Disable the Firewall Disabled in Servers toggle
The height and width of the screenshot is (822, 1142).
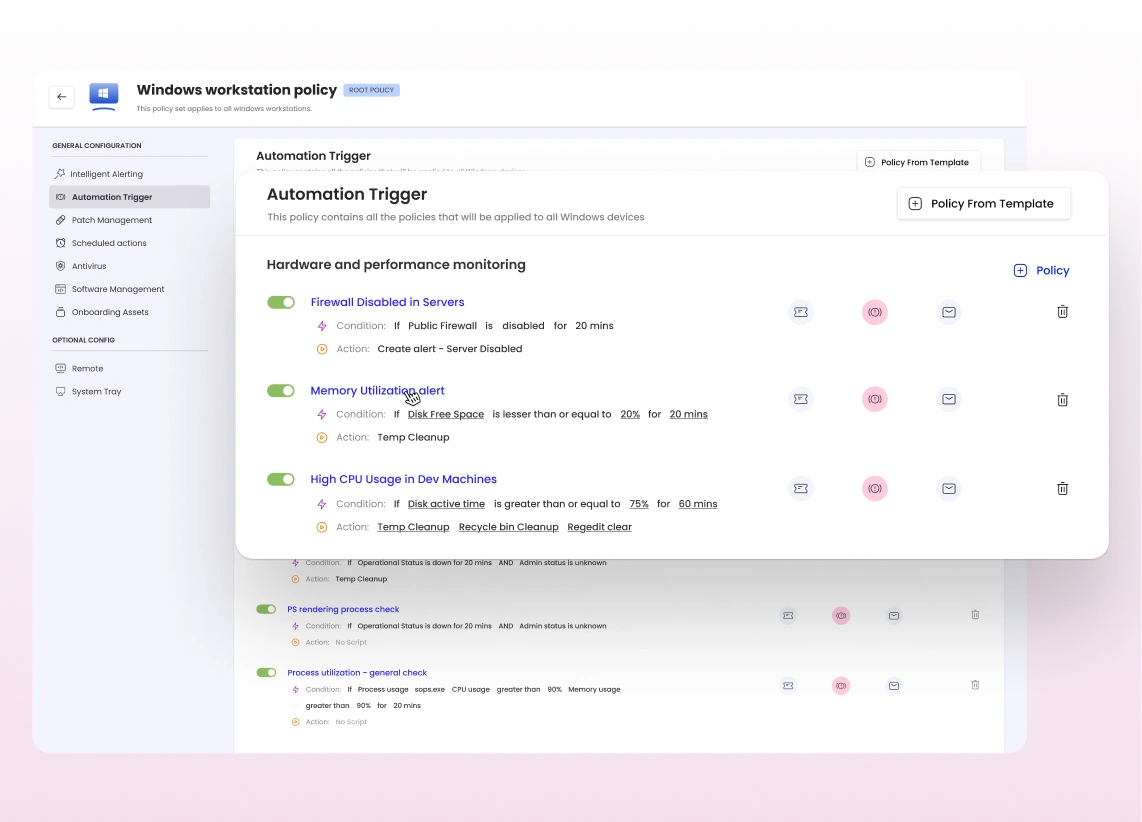pos(281,302)
